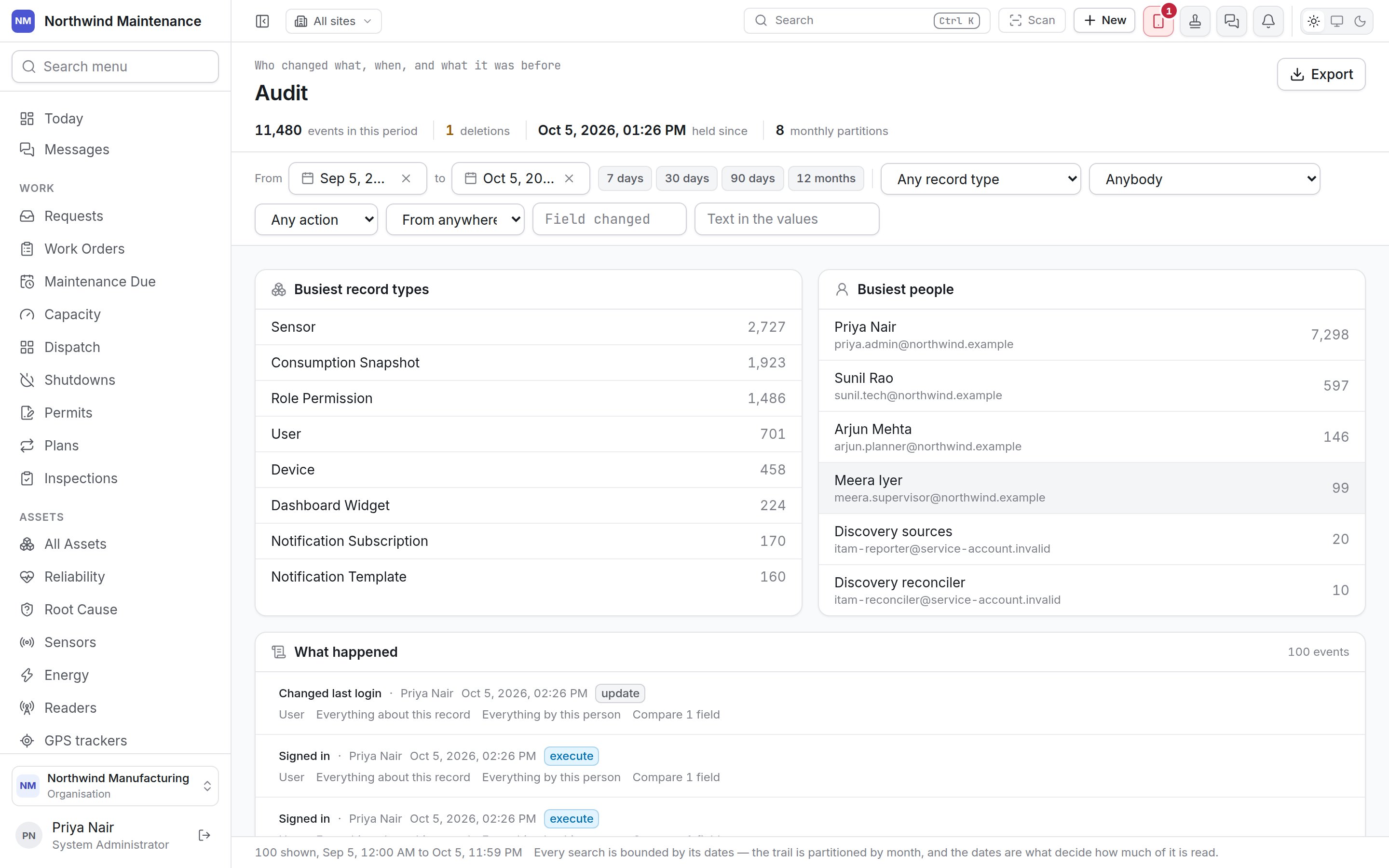The width and height of the screenshot is (1389, 868).
Task: Select the Sensor record type row
Action: click(x=528, y=327)
